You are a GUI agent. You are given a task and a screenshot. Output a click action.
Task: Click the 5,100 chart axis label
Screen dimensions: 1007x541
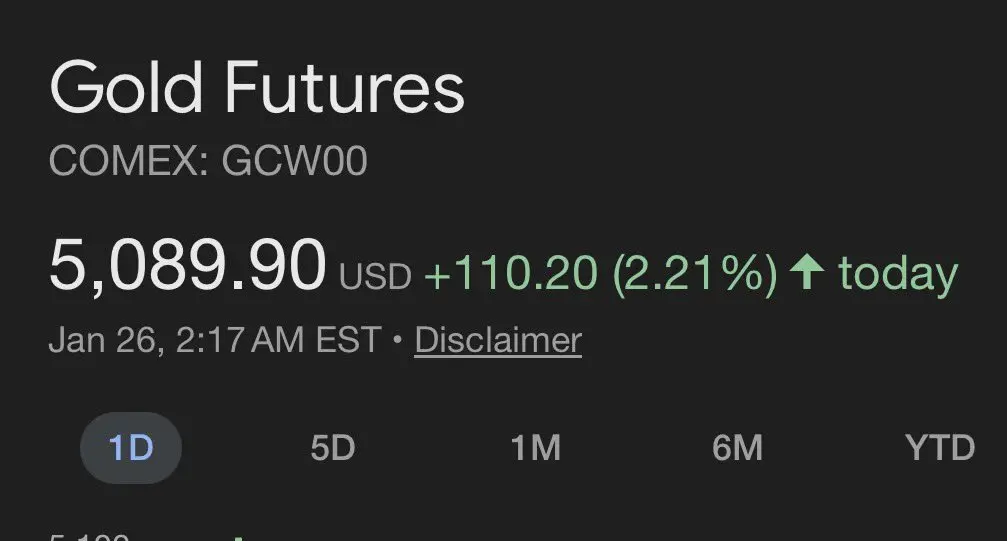click(x=89, y=537)
